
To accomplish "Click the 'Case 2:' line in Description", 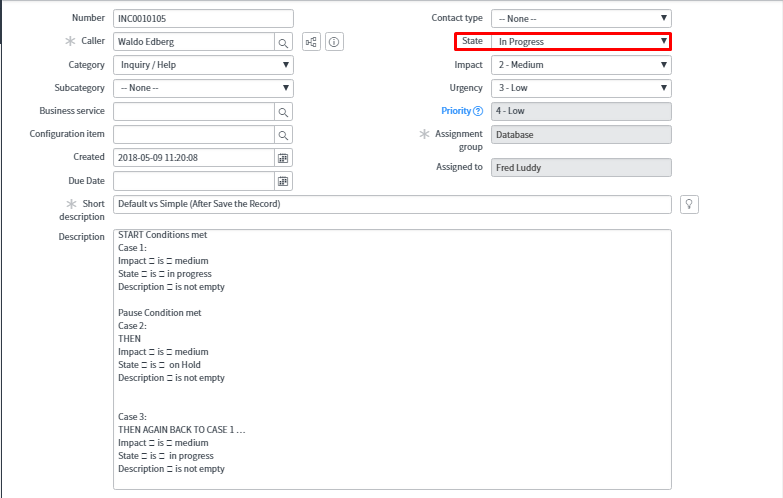I will coord(132,326).
